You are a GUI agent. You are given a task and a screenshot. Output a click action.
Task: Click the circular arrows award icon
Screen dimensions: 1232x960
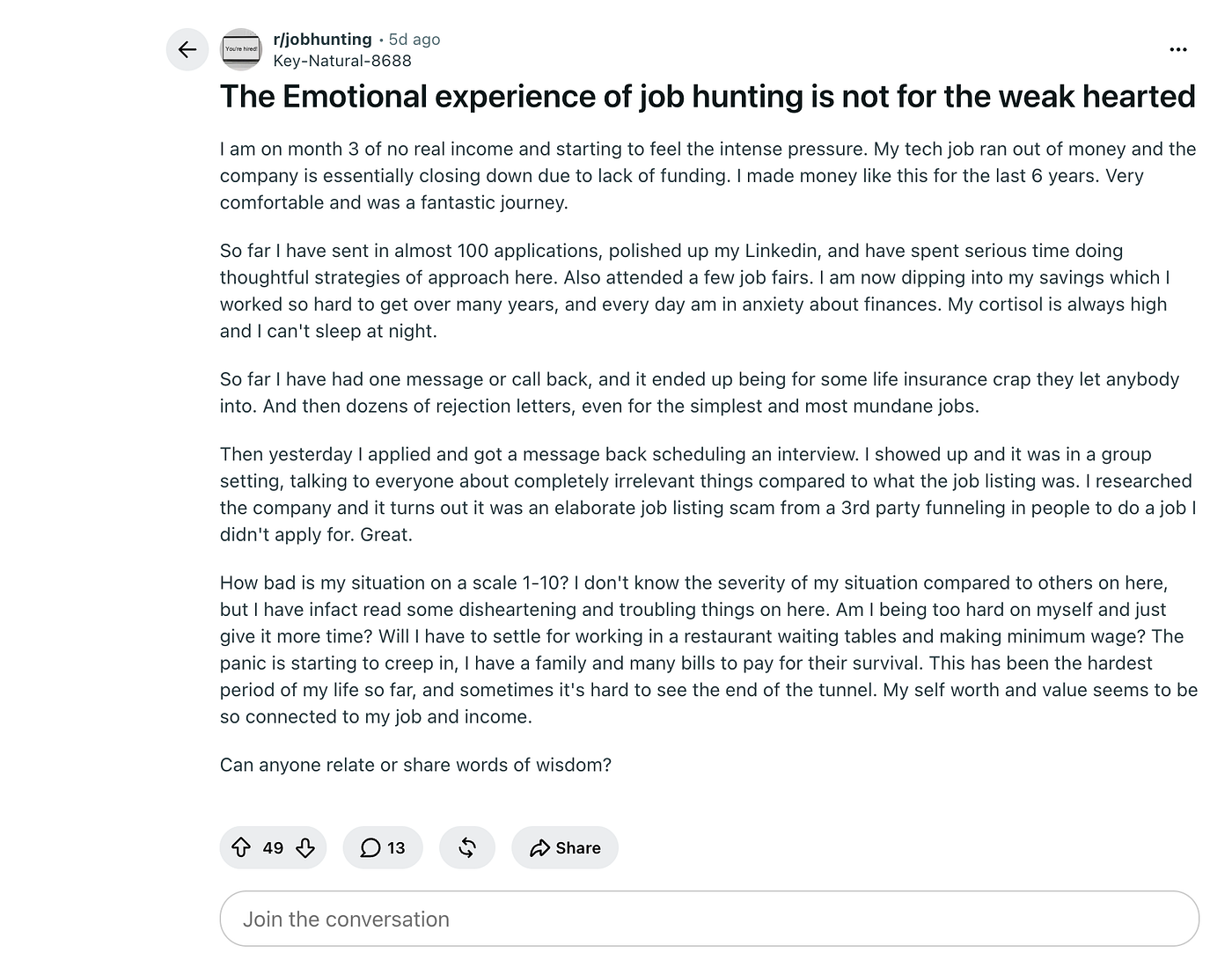tap(467, 847)
